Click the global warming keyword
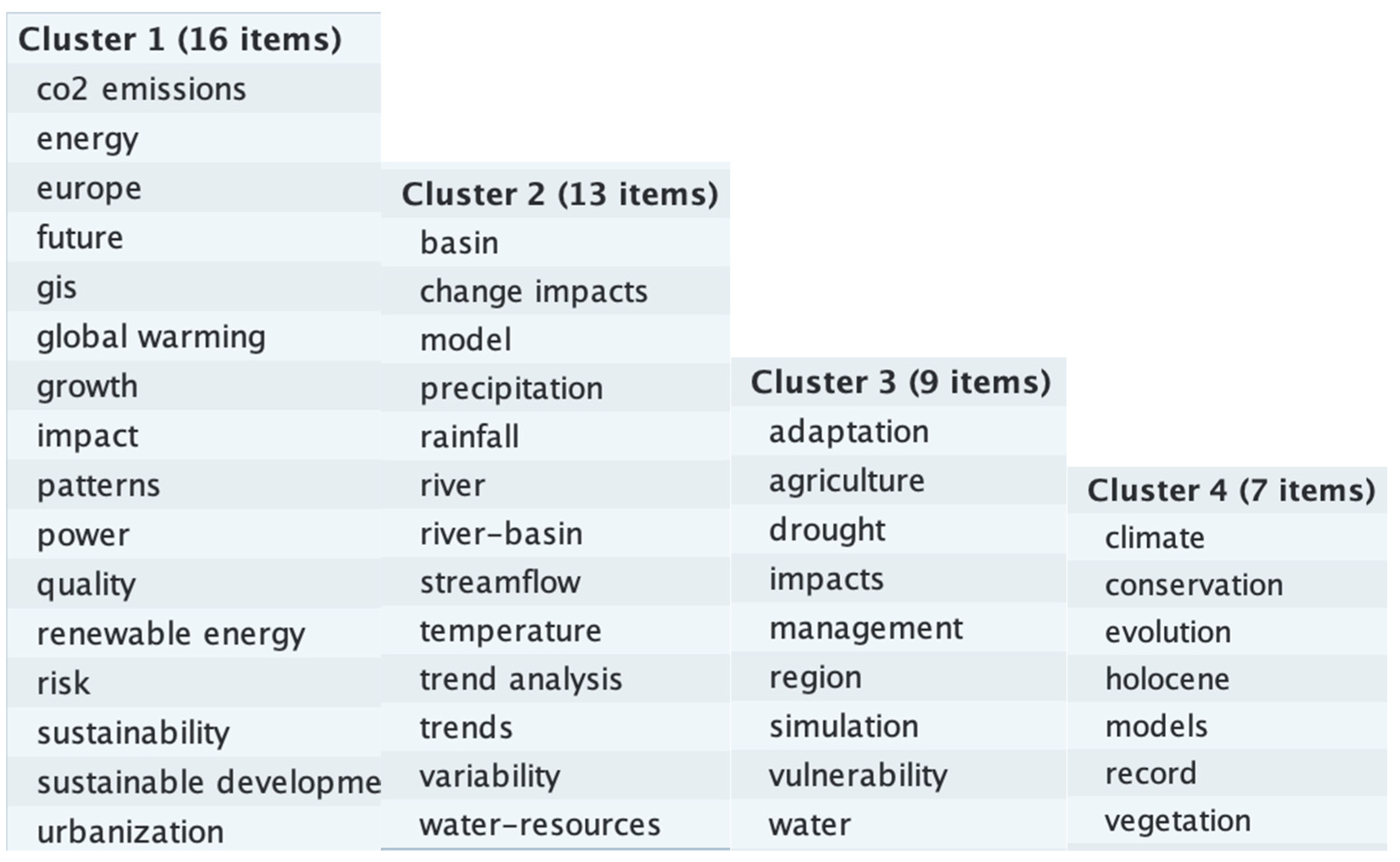The height and width of the screenshot is (862, 1400). 194,336
